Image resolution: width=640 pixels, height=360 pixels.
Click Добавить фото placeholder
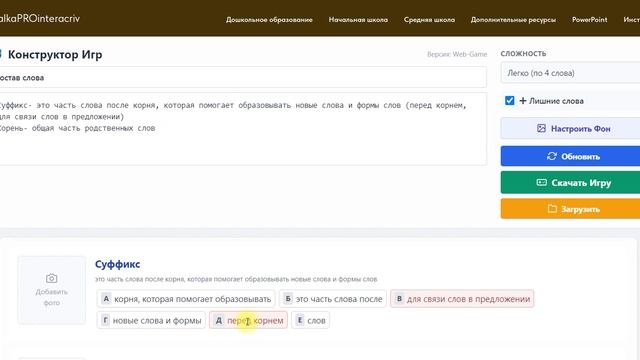click(51, 290)
